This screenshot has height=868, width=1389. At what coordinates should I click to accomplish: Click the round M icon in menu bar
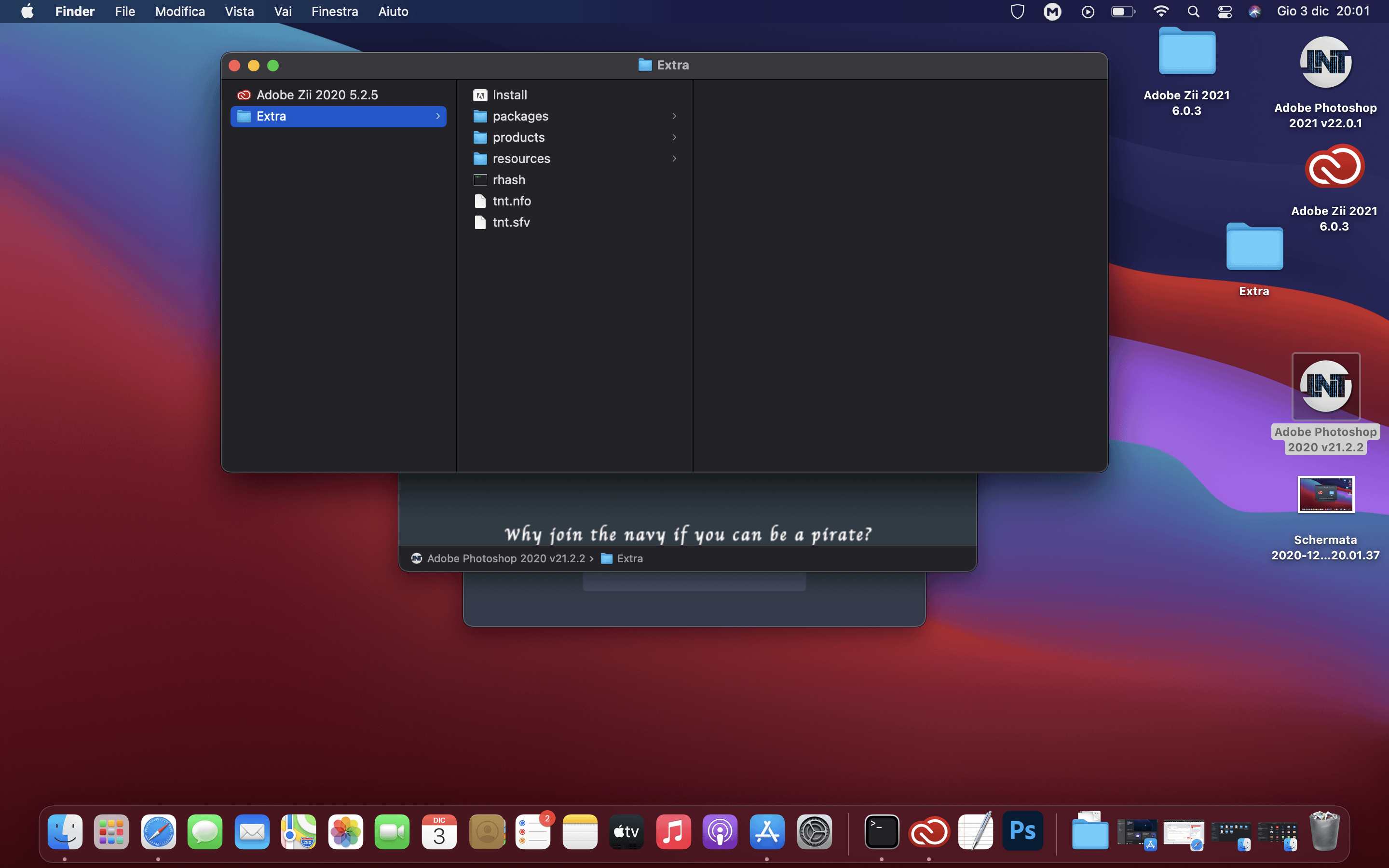click(1052, 12)
